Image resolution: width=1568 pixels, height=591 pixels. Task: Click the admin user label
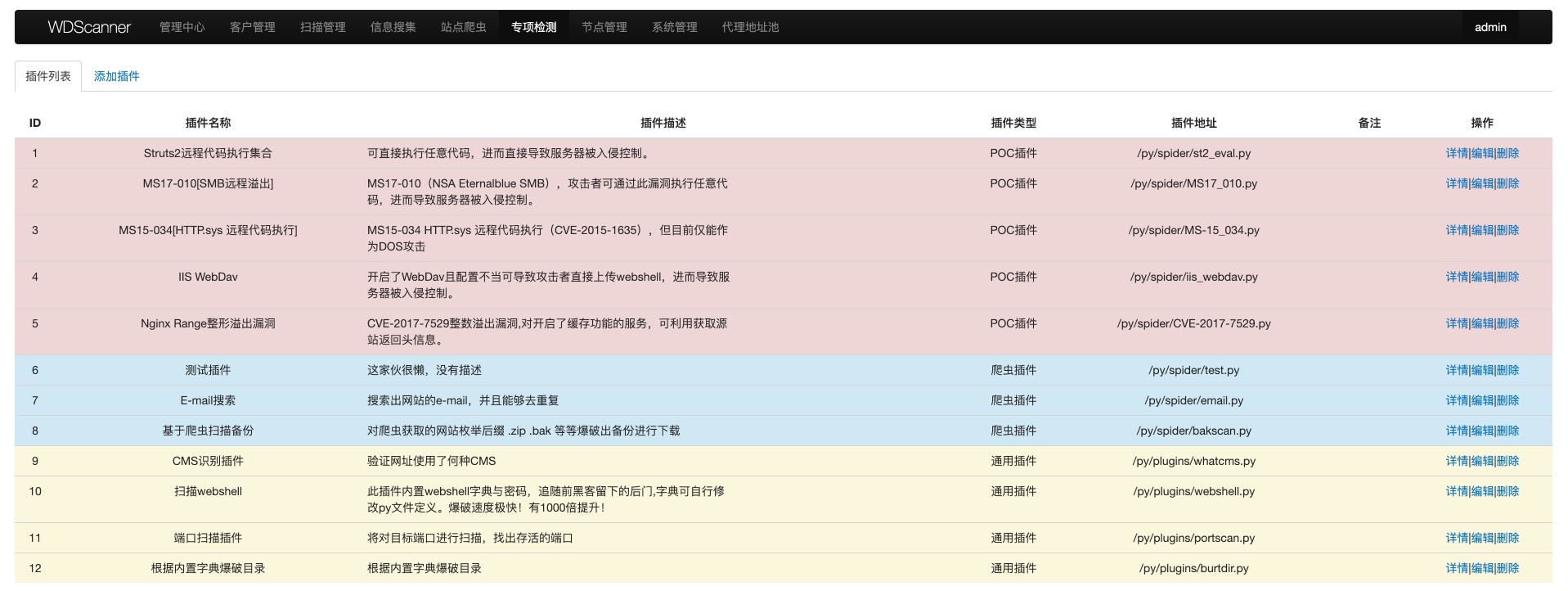pyautogui.click(x=1490, y=27)
